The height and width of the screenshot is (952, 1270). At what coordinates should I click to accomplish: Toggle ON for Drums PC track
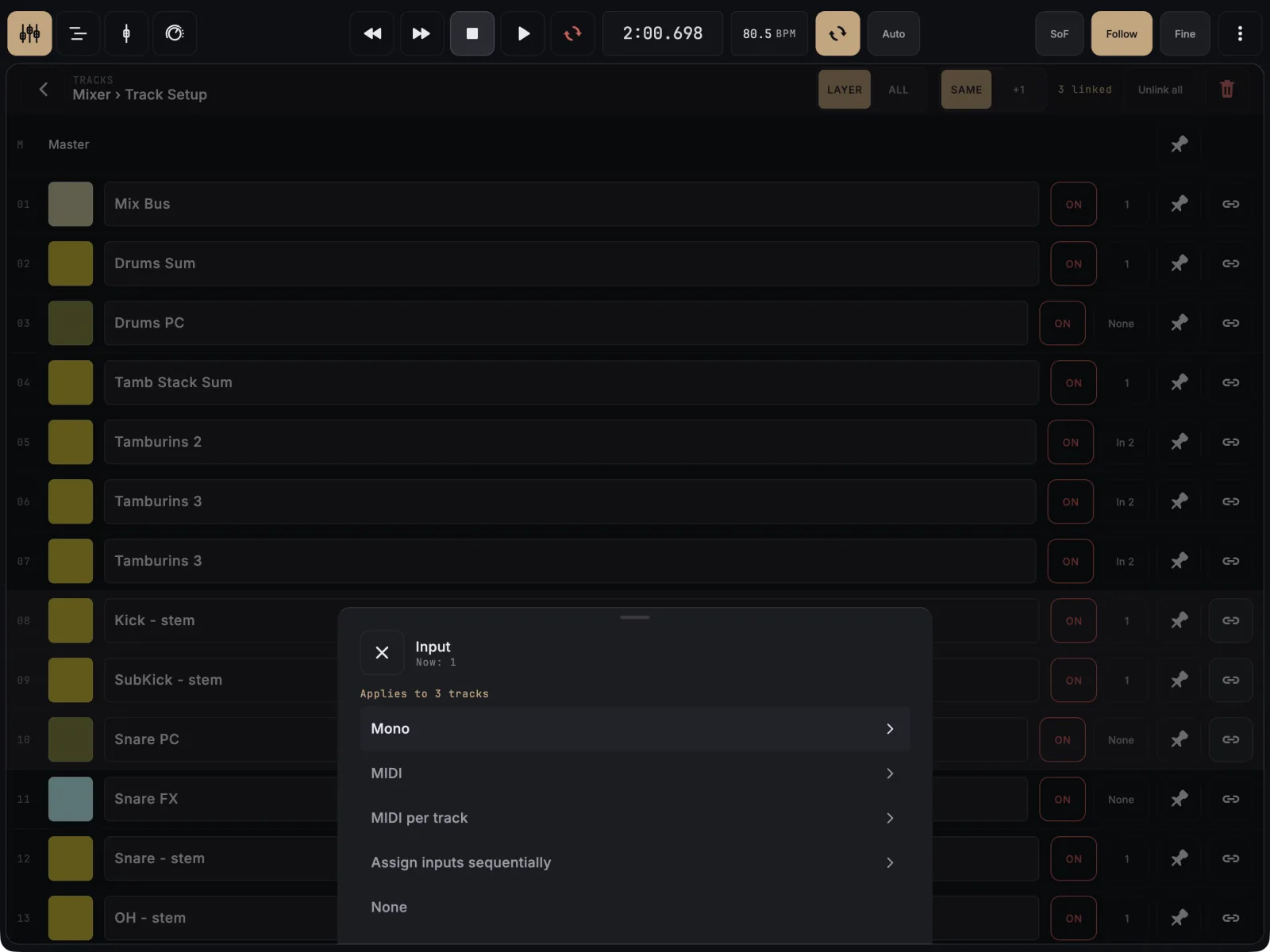tap(1063, 323)
